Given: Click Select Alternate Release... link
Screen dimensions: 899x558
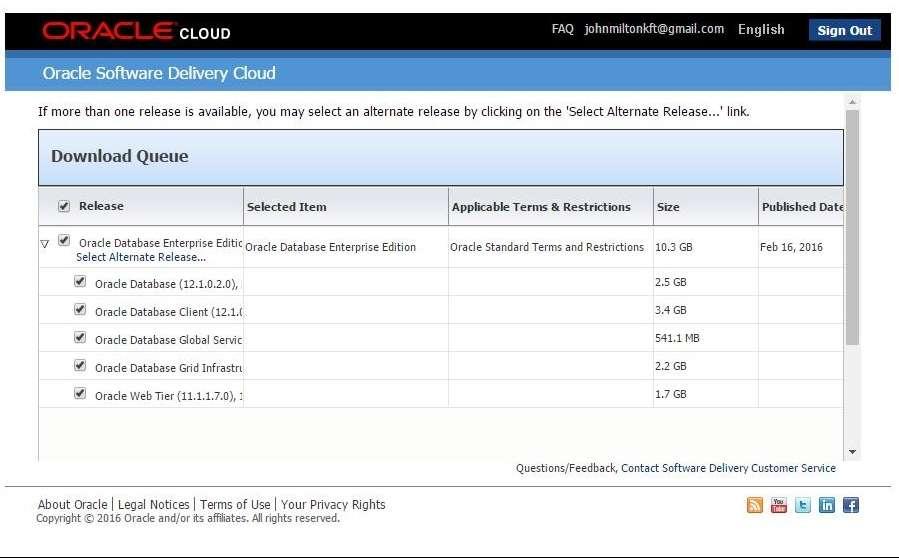Looking at the screenshot, I should click(140, 257).
